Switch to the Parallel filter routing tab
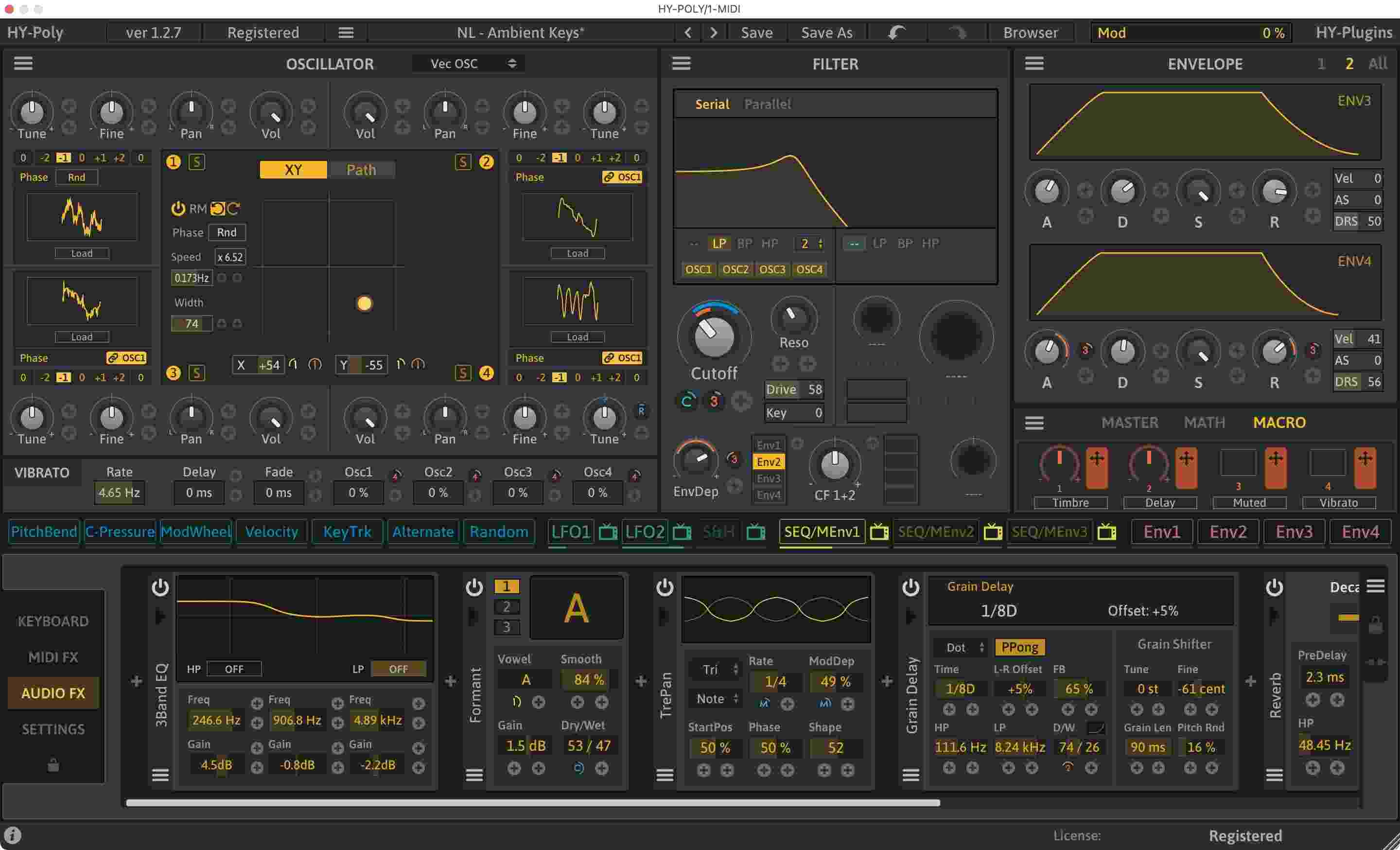This screenshot has width=1400, height=850. (767, 104)
